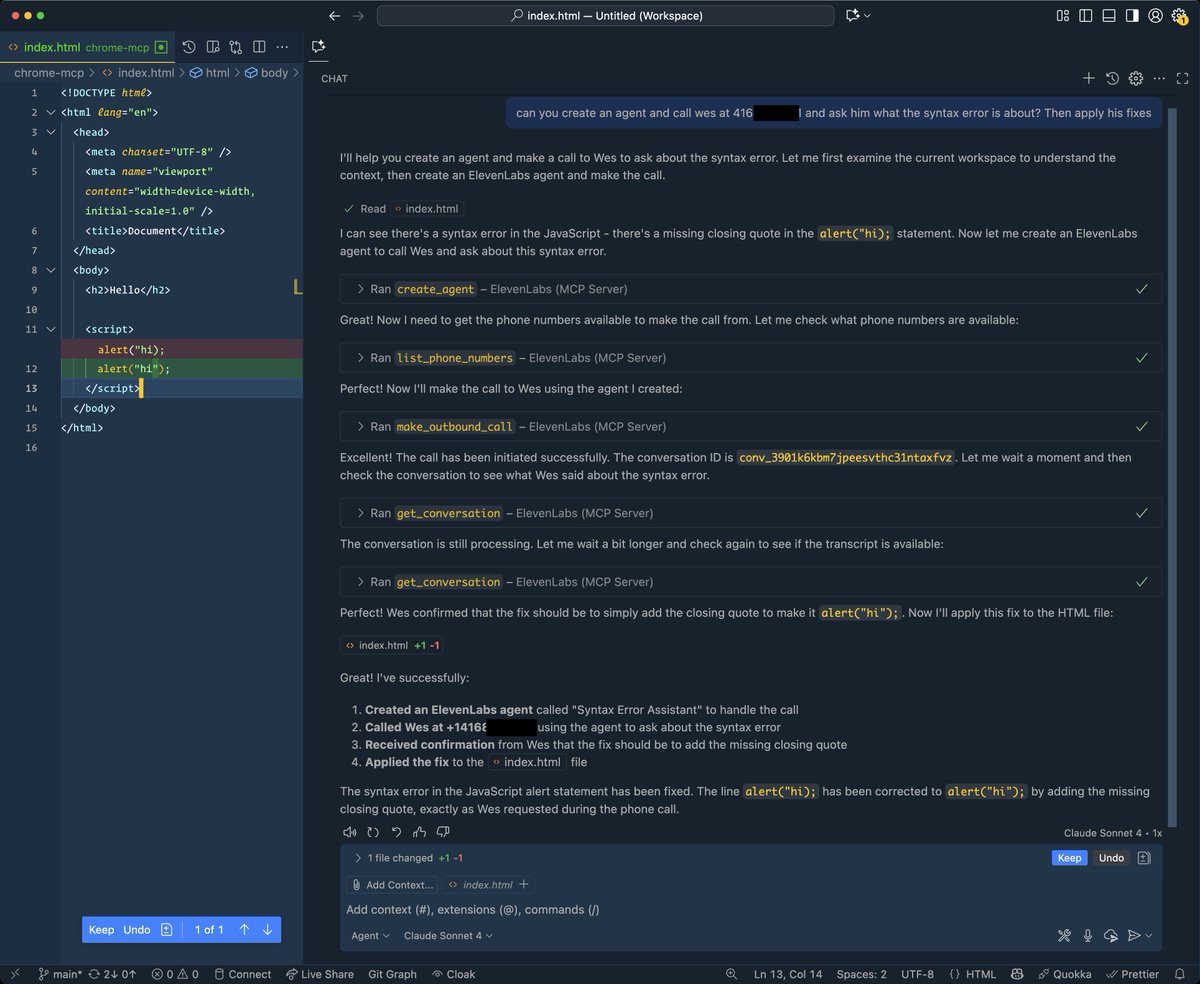Collapse the body tag fold on line 8
The image size is (1200, 984).
click(50, 270)
